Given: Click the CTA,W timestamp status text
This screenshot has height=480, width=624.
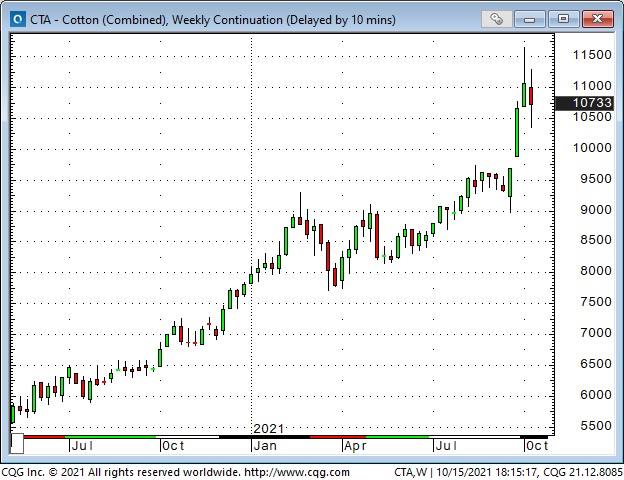Looking at the screenshot, I should [508, 472].
